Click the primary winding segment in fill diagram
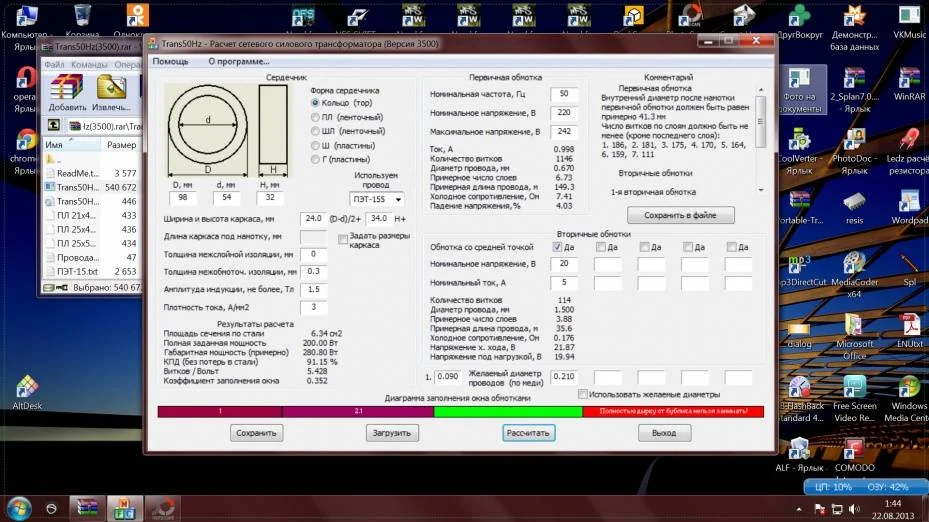This screenshot has width=929, height=522. point(220,411)
